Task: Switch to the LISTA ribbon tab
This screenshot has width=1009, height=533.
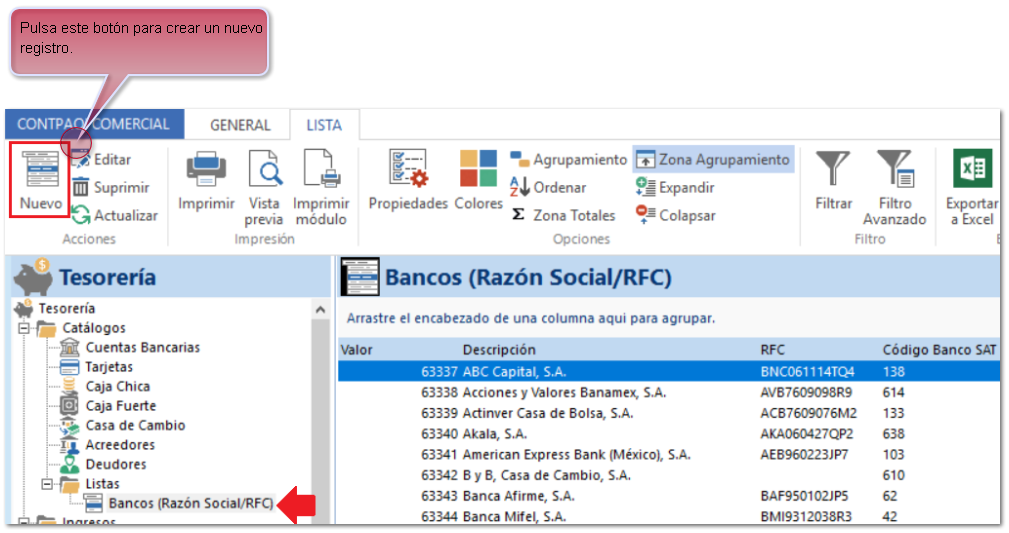Action: tap(324, 125)
